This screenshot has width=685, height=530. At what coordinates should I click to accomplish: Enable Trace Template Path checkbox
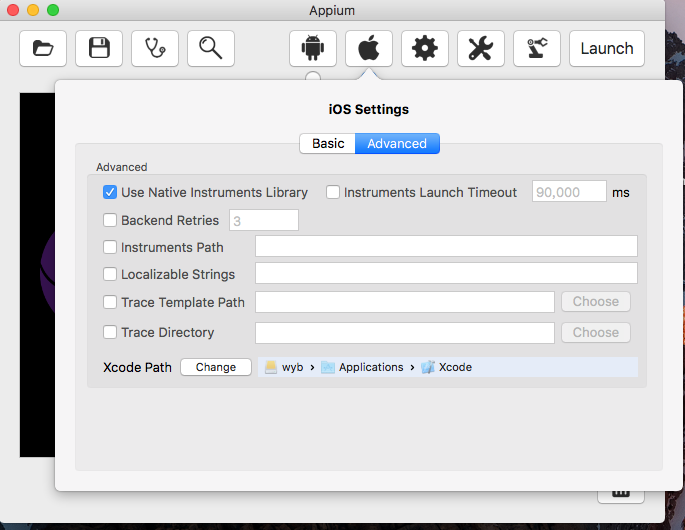pyautogui.click(x=110, y=302)
